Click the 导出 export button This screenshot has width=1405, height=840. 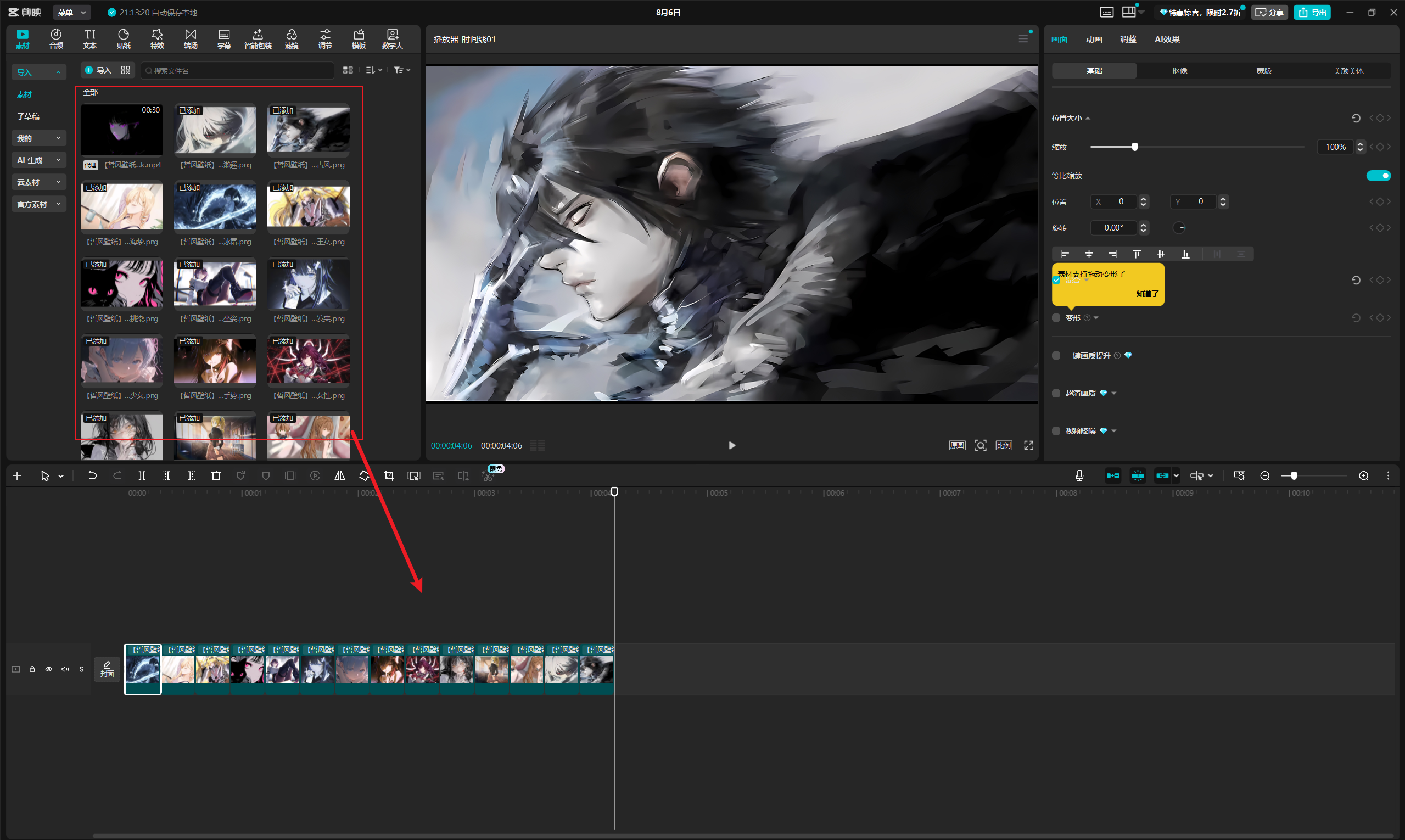point(1312,13)
